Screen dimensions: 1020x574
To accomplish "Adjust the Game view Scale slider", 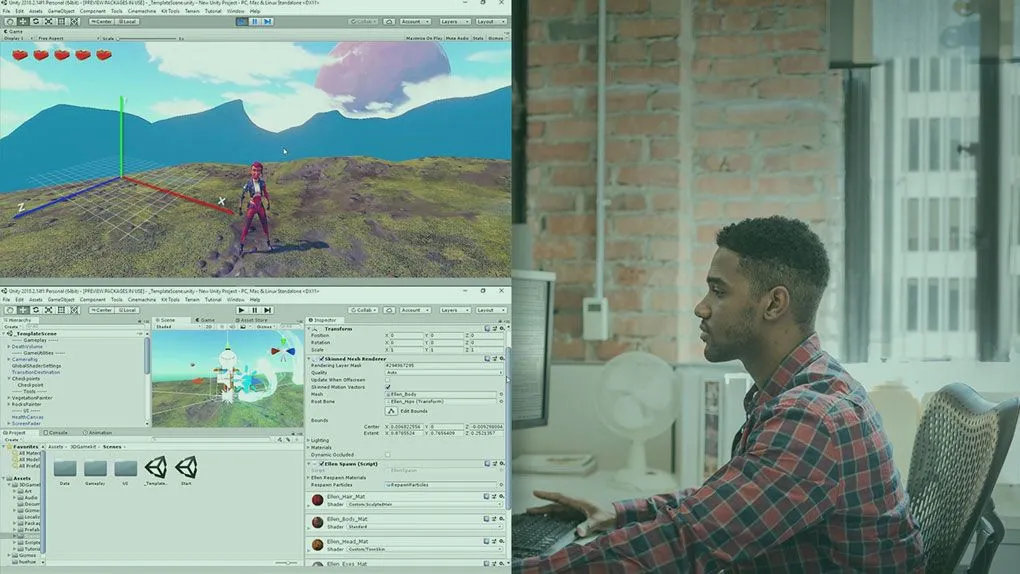I will tap(147, 38).
